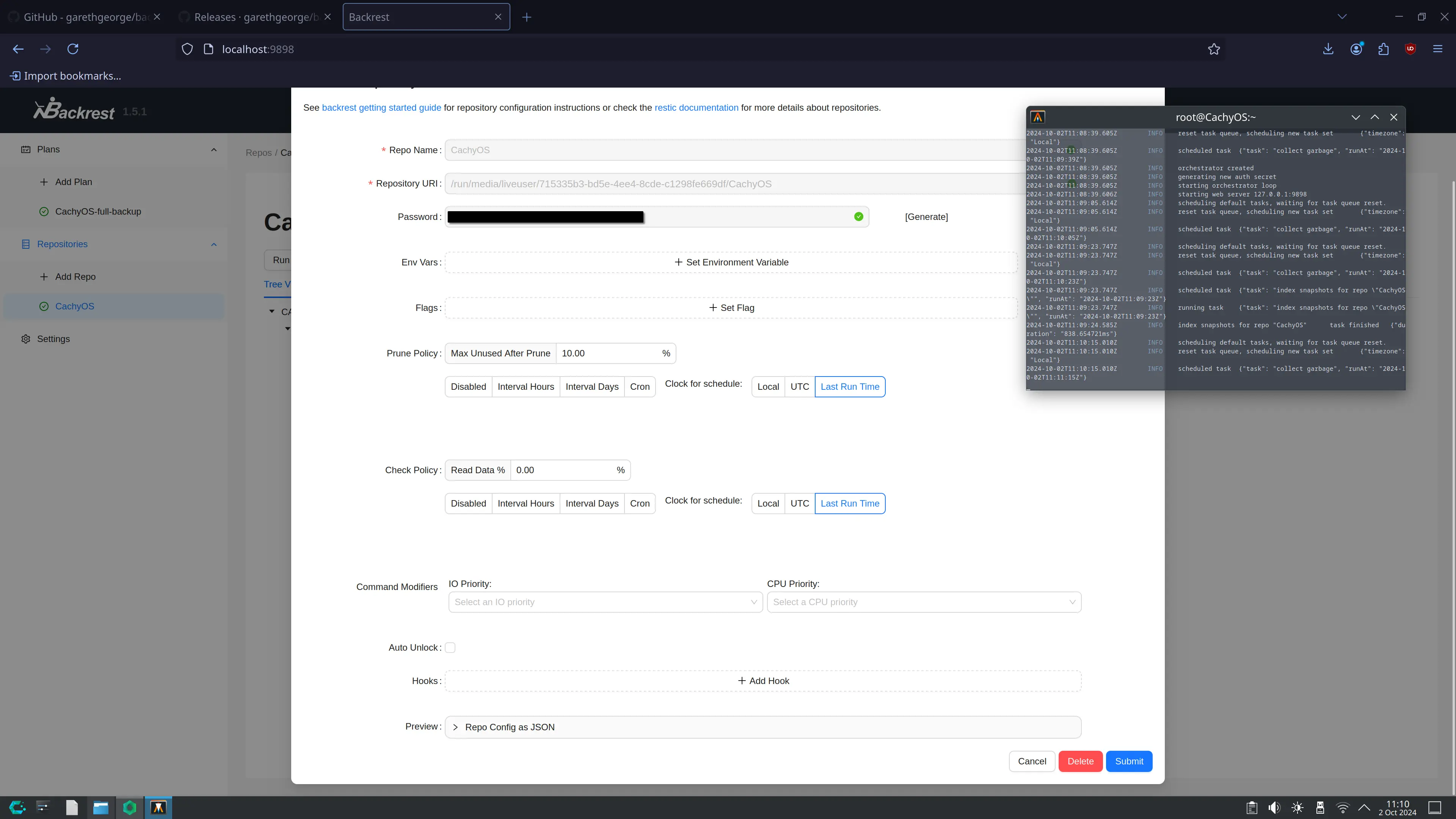1456x819 pixels.
Task: Bookmark this page with the star icon
Action: coord(1213,49)
